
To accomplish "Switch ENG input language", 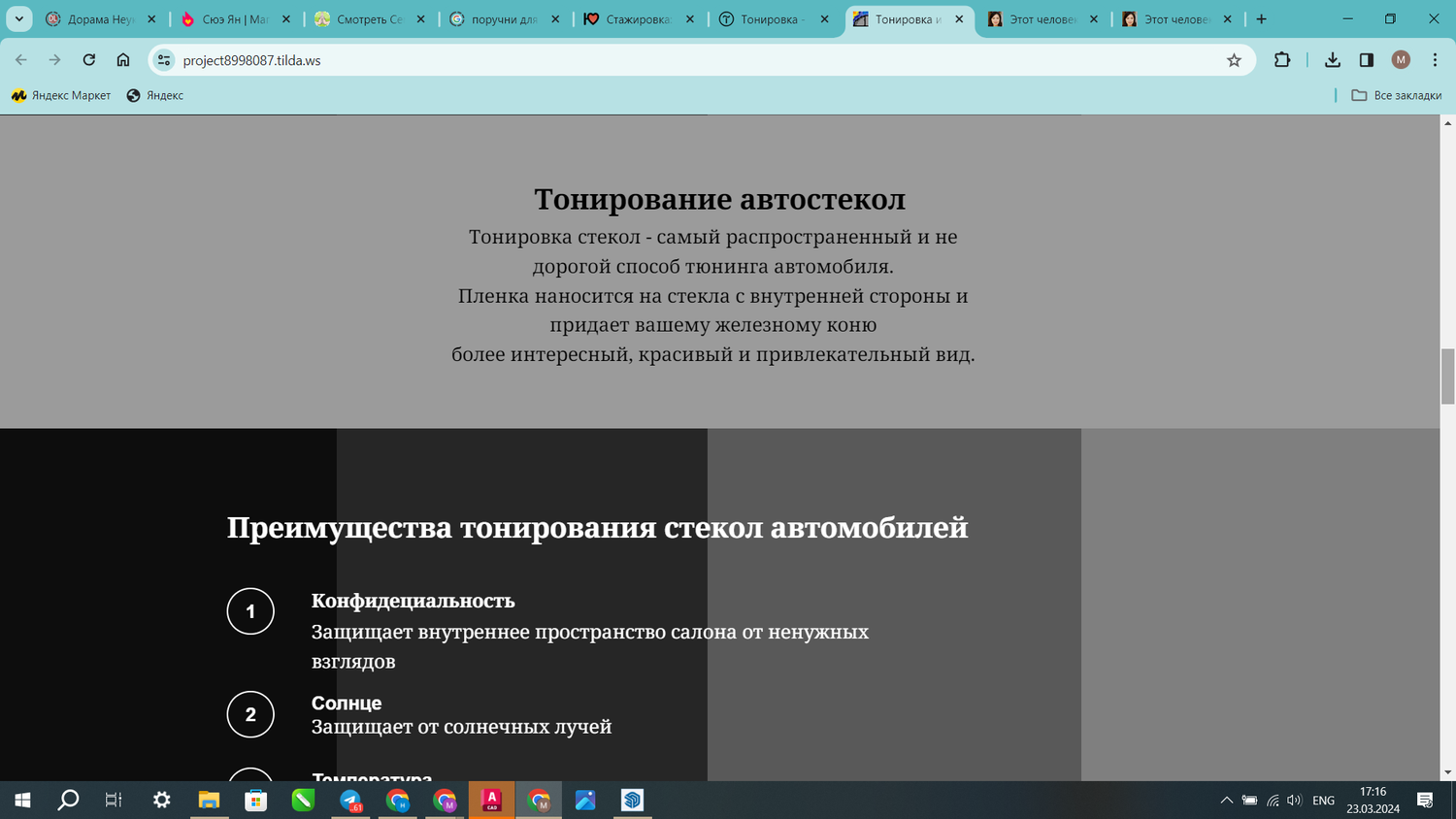I will pos(1323,801).
